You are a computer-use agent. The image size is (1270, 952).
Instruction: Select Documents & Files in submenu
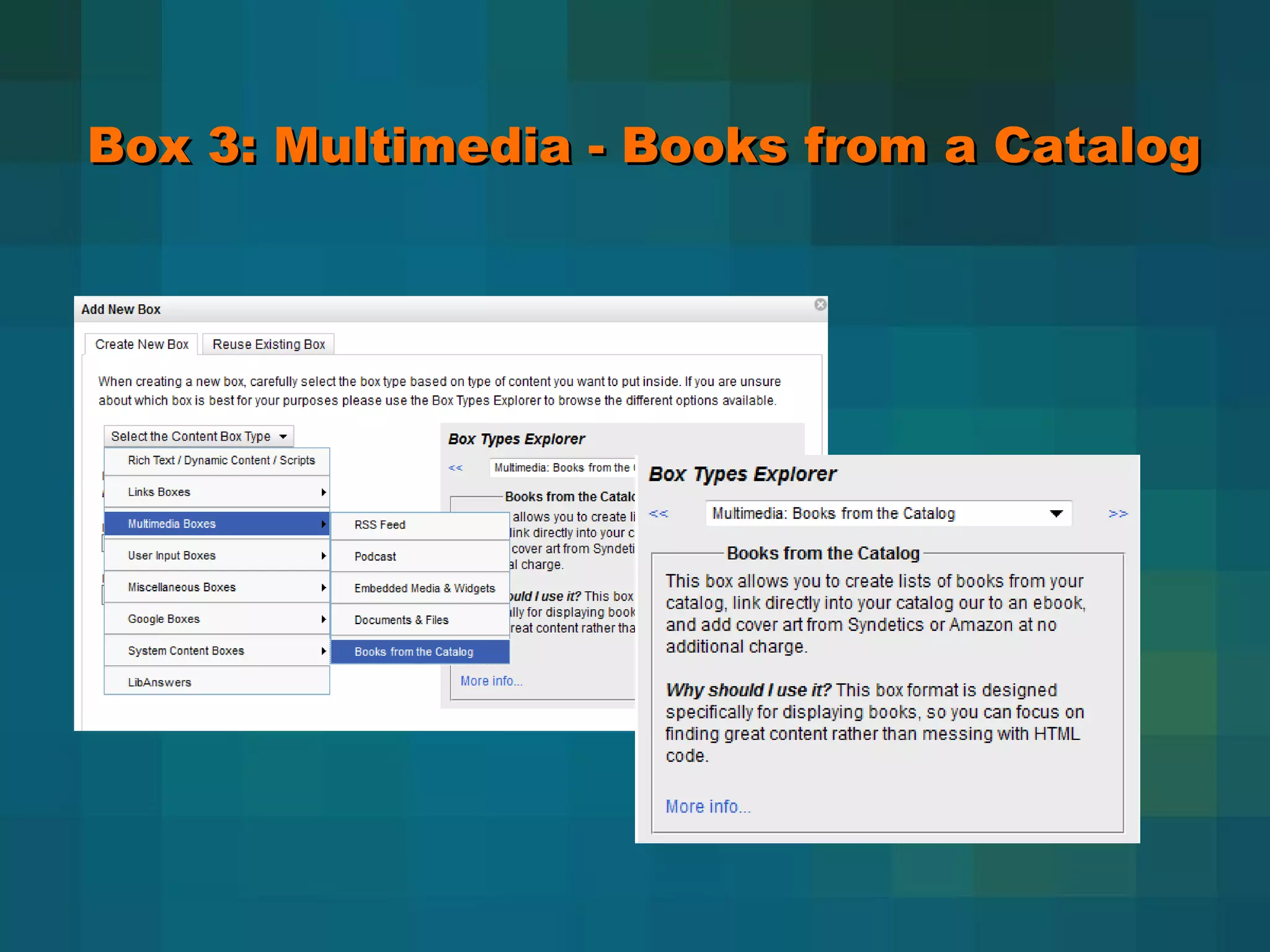(x=420, y=620)
